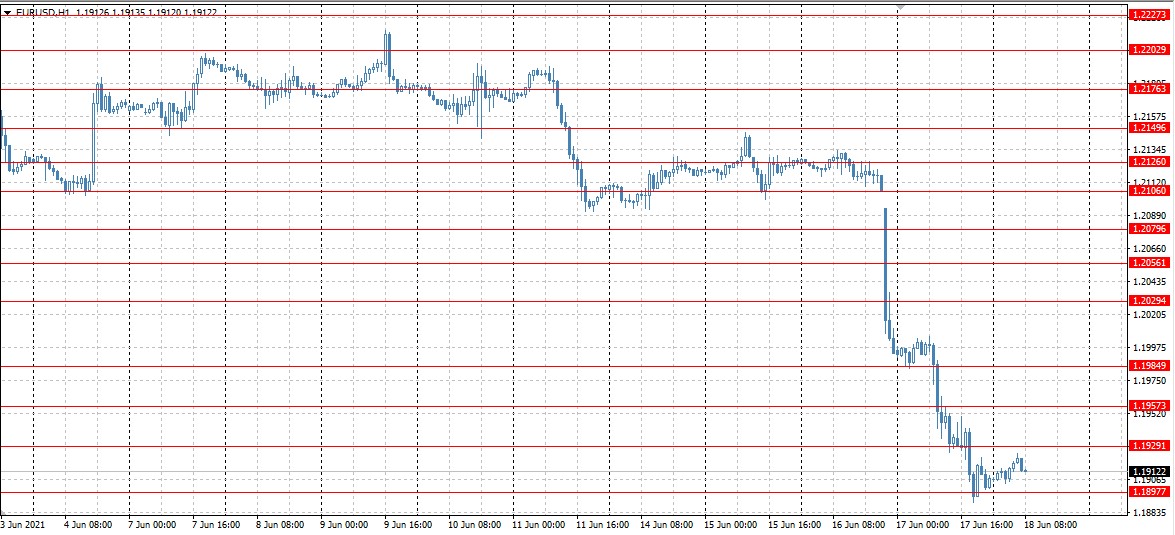Click the time label 15 Jun 16:00
This screenshot has height=535, width=1175.
pos(795,525)
